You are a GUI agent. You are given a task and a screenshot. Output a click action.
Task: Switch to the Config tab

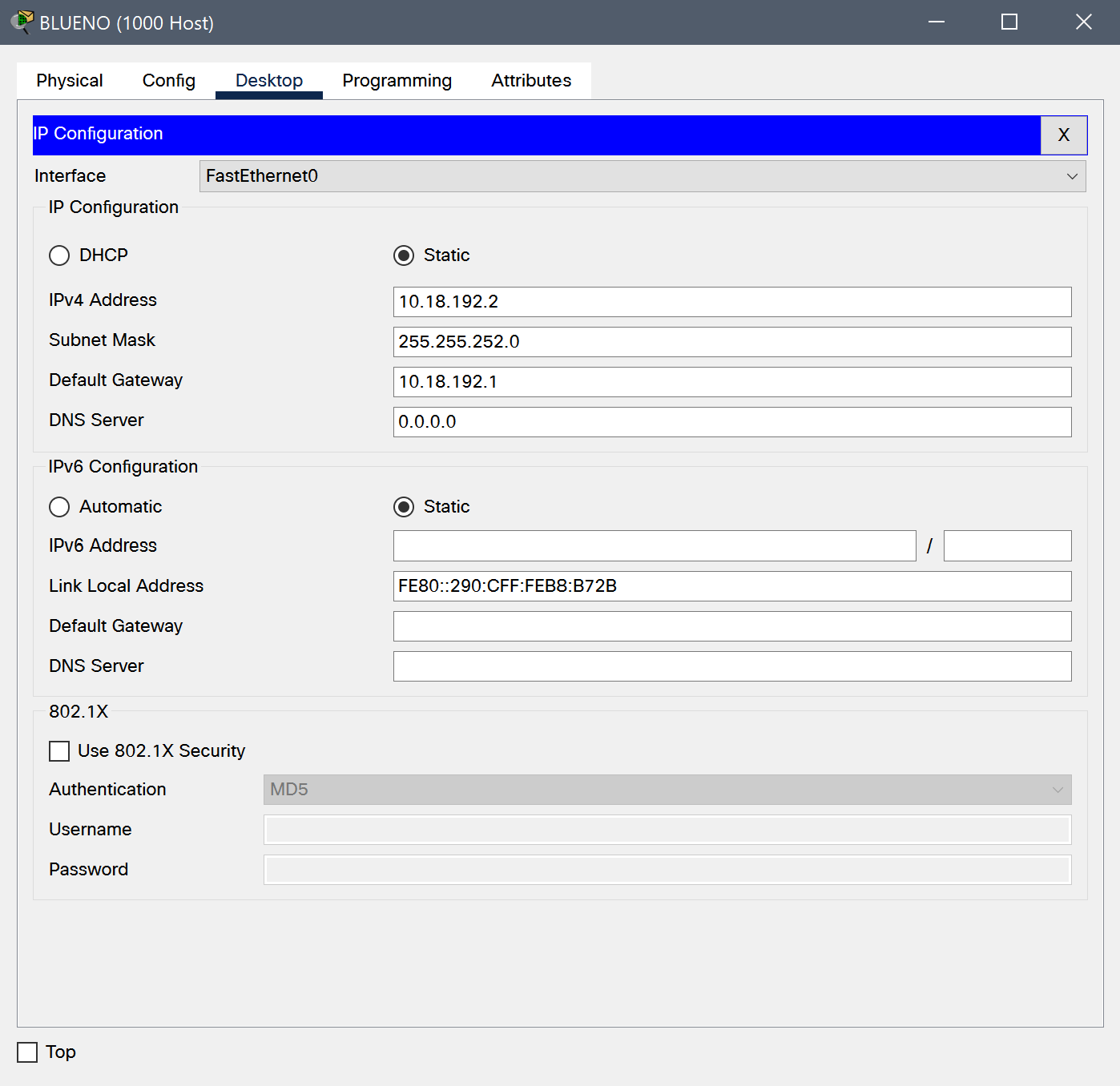pos(169,81)
